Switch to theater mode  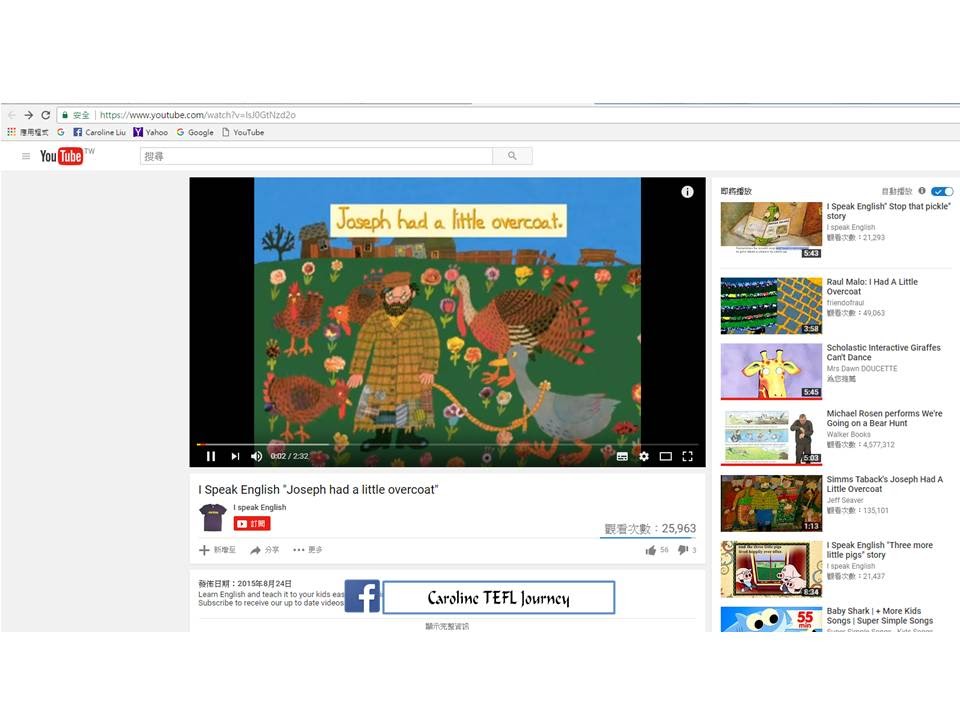pyautogui.click(x=666, y=456)
